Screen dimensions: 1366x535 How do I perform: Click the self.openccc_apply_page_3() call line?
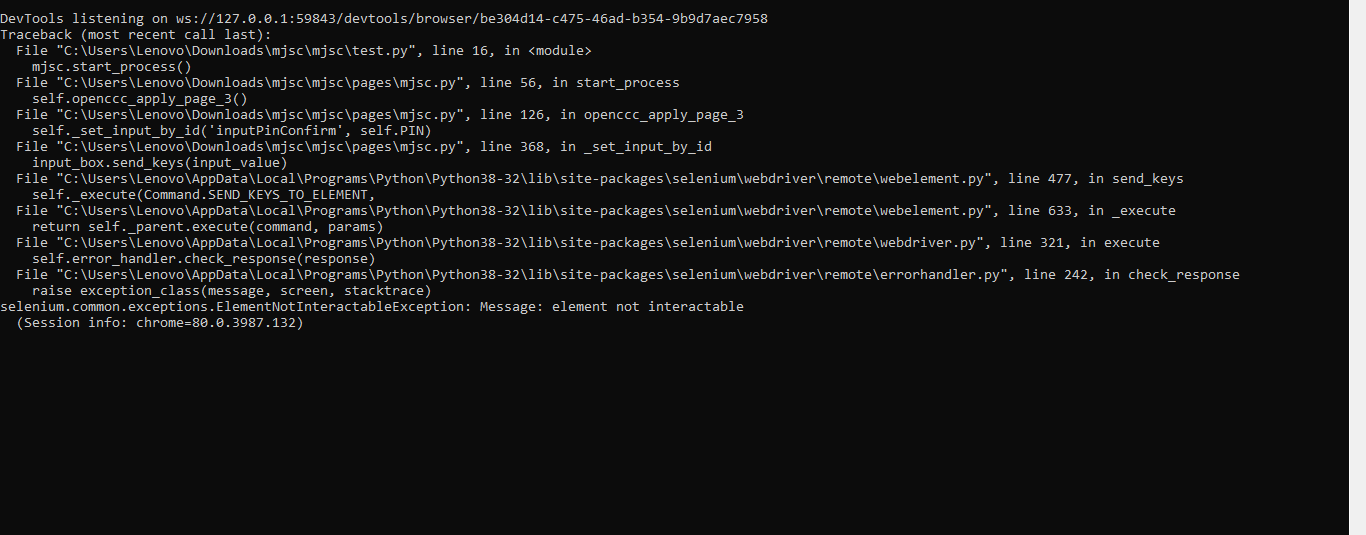pos(139,99)
